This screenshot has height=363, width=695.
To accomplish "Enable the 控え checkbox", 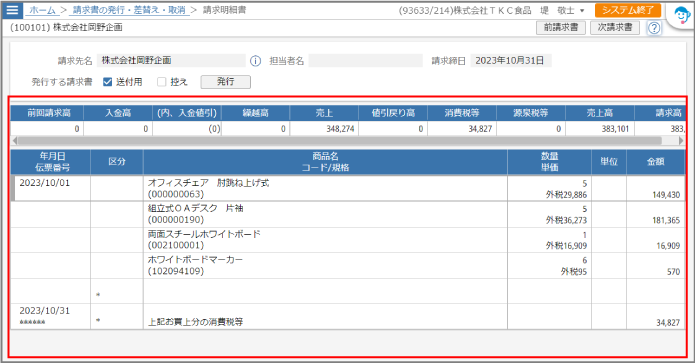I will (161, 82).
